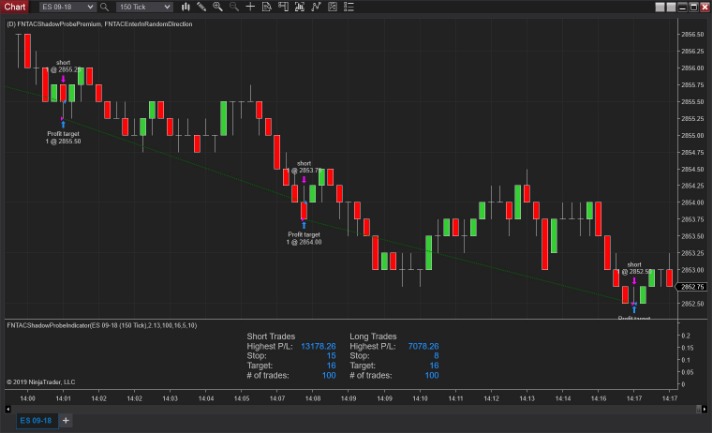The width and height of the screenshot is (712, 433).
Task: Toggle the crosshair cursor plus icon
Action: (x=252, y=7)
